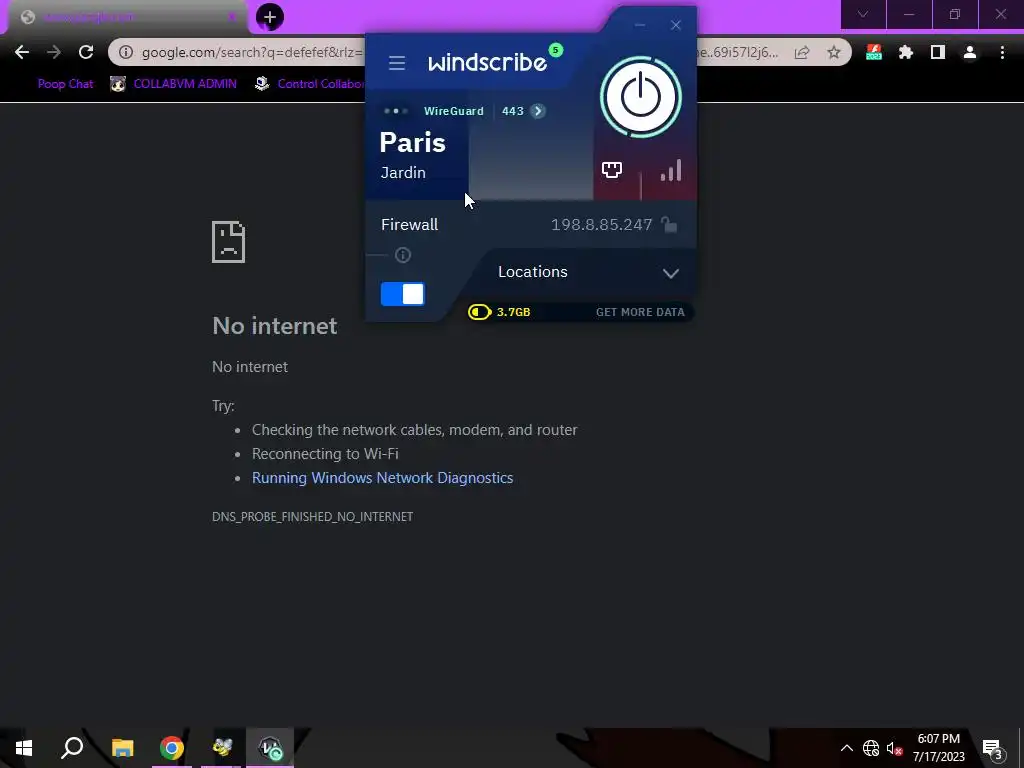Open the Windows Start menu

[24, 748]
